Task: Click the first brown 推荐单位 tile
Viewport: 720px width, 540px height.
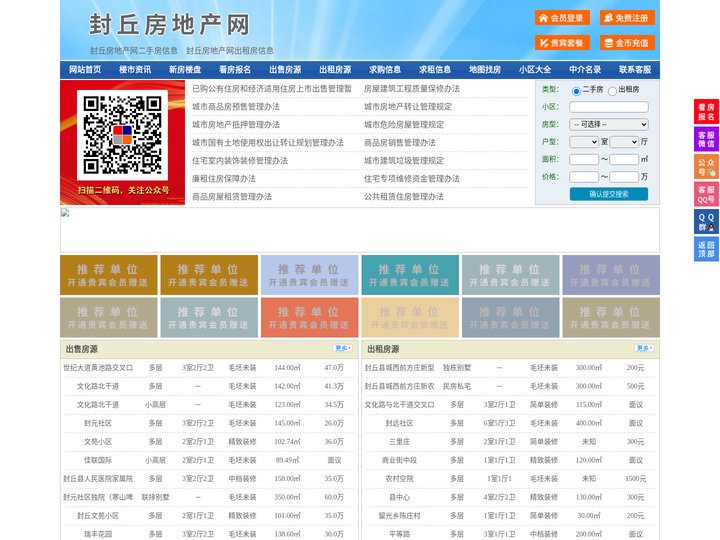Action: pos(108,275)
